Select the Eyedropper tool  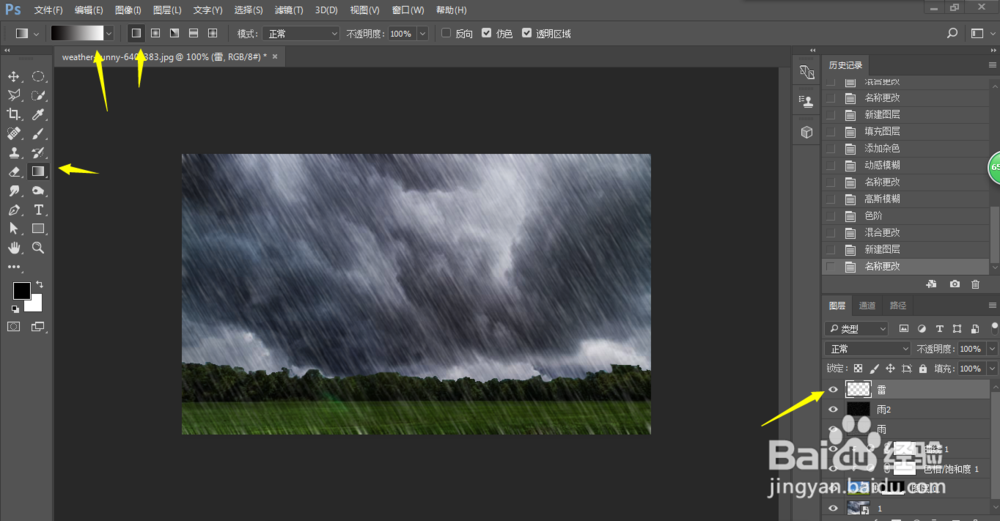point(38,115)
